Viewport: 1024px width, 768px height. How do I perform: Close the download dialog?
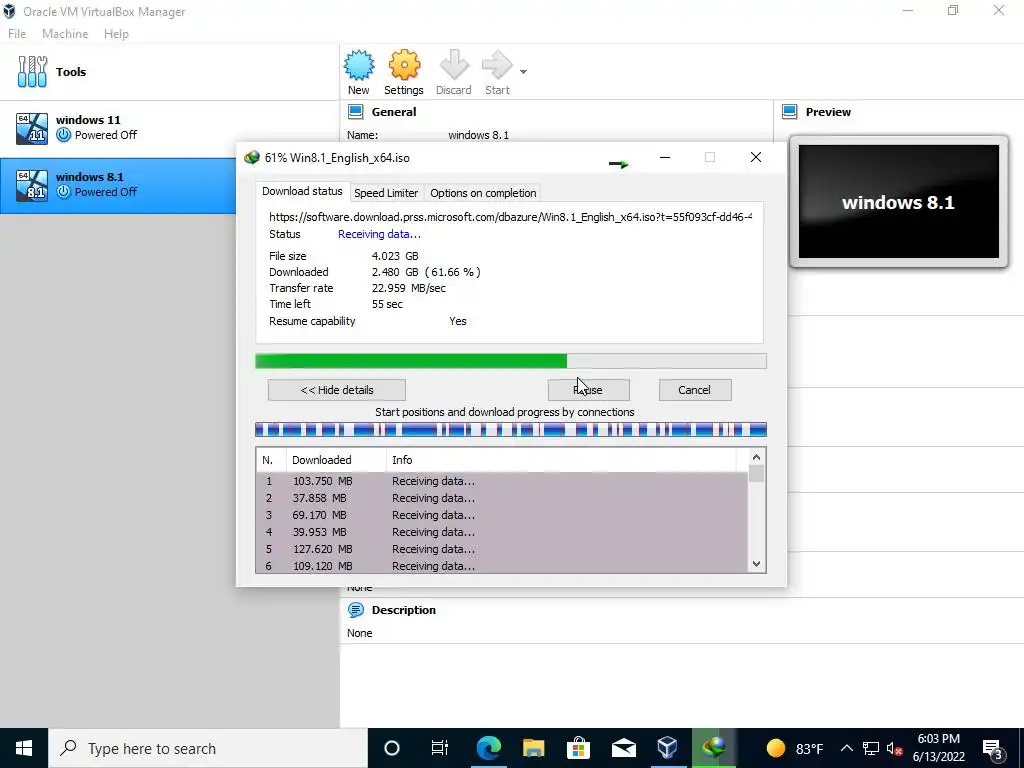tap(756, 157)
